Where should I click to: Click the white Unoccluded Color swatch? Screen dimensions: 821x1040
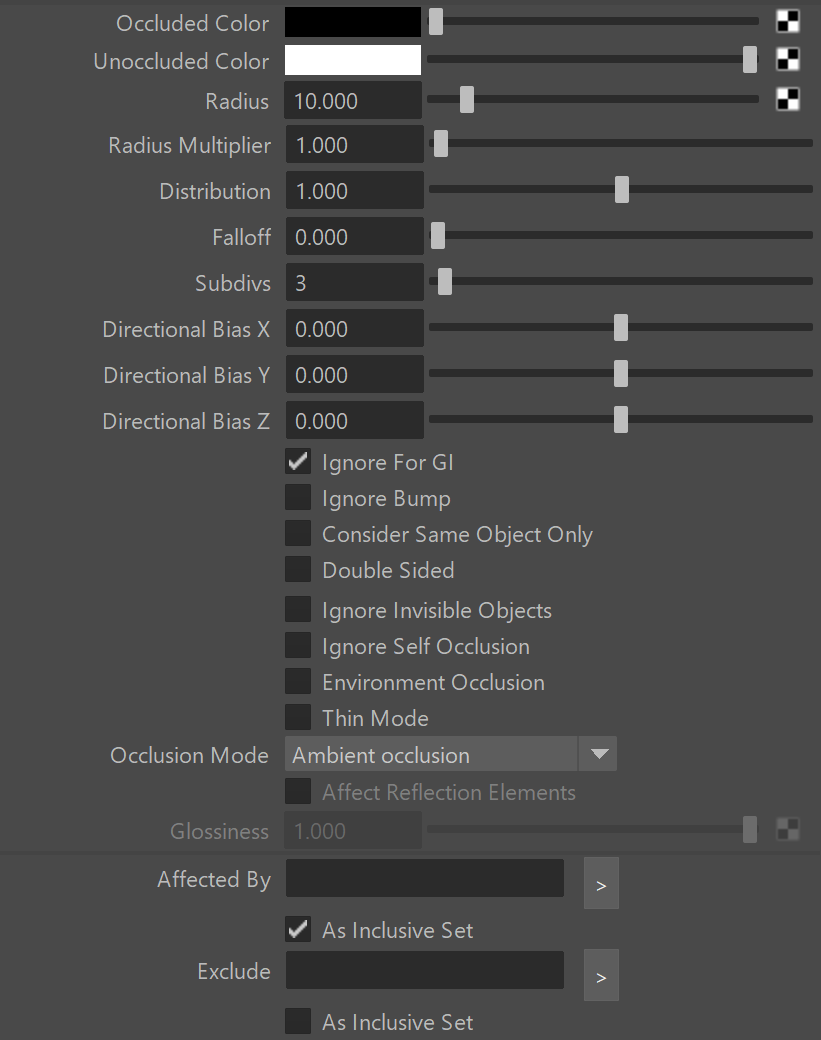(353, 60)
